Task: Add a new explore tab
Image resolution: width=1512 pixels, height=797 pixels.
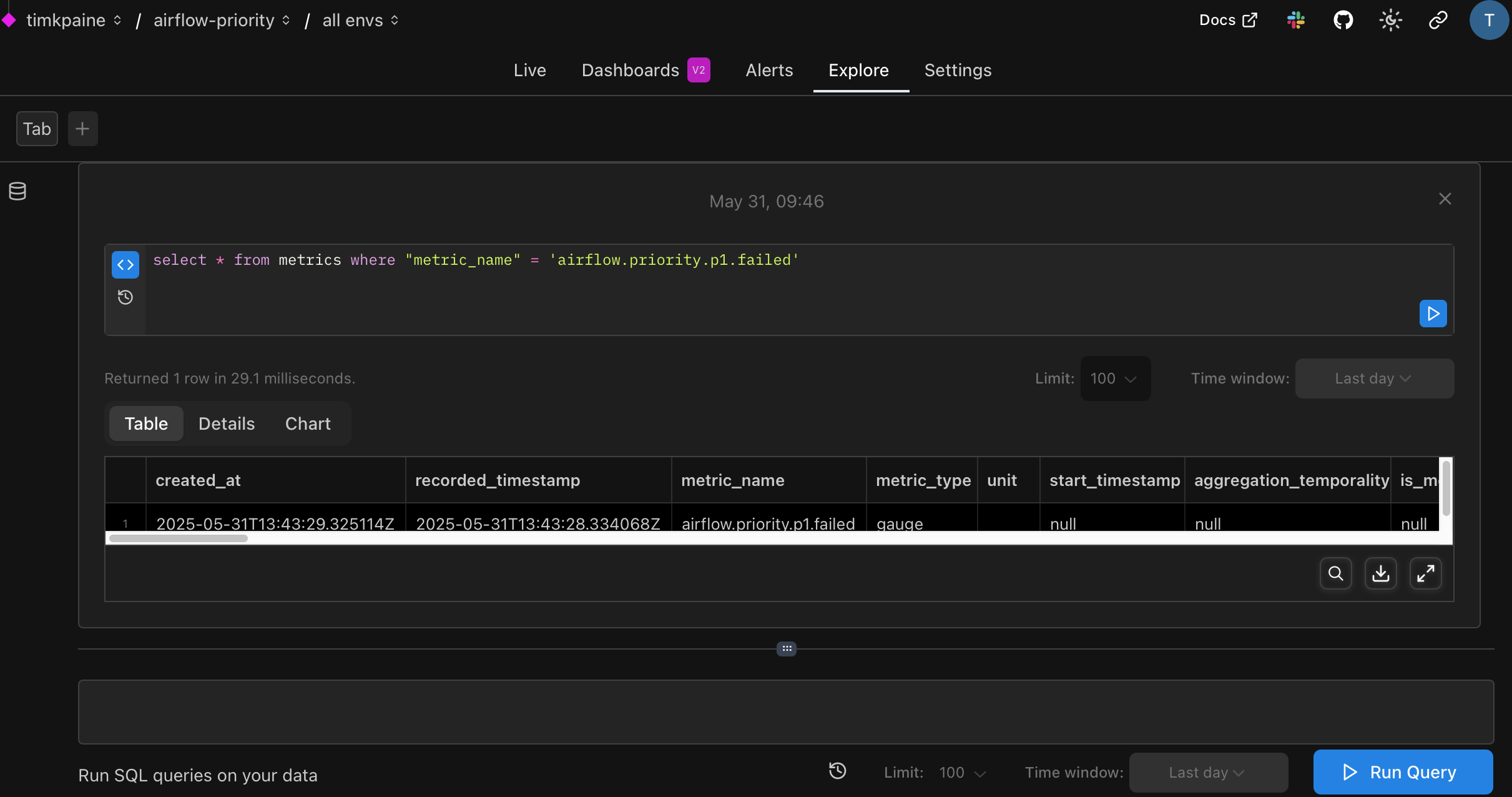Action: [x=82, y=129]
